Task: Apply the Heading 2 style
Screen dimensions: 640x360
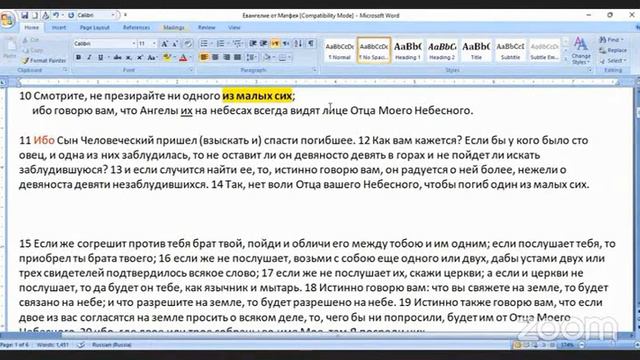Action: pyautogui.click(x=442, y=51)
